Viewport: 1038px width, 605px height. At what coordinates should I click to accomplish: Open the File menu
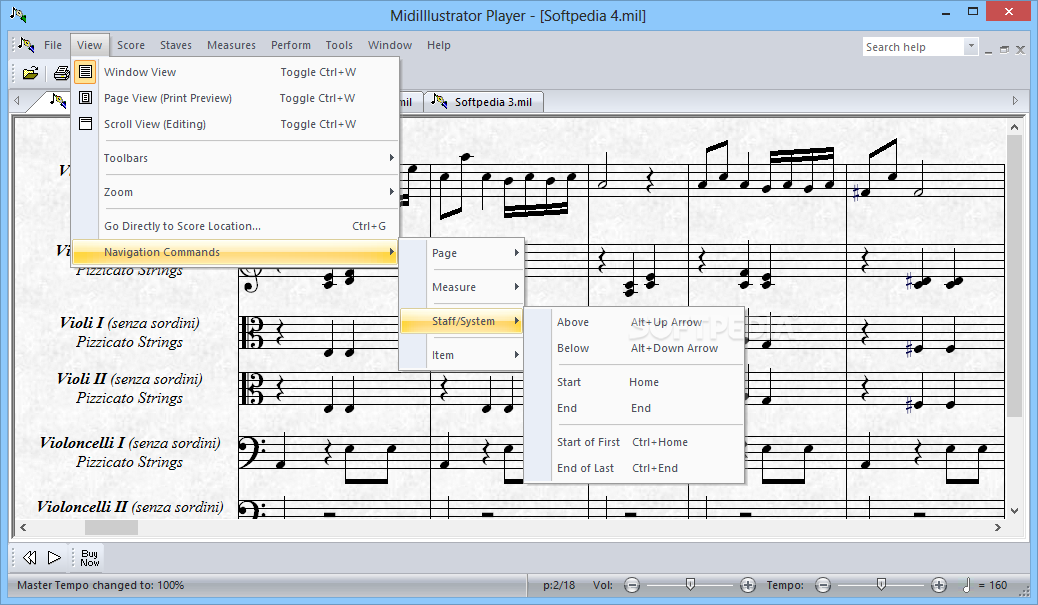[53, 45]
